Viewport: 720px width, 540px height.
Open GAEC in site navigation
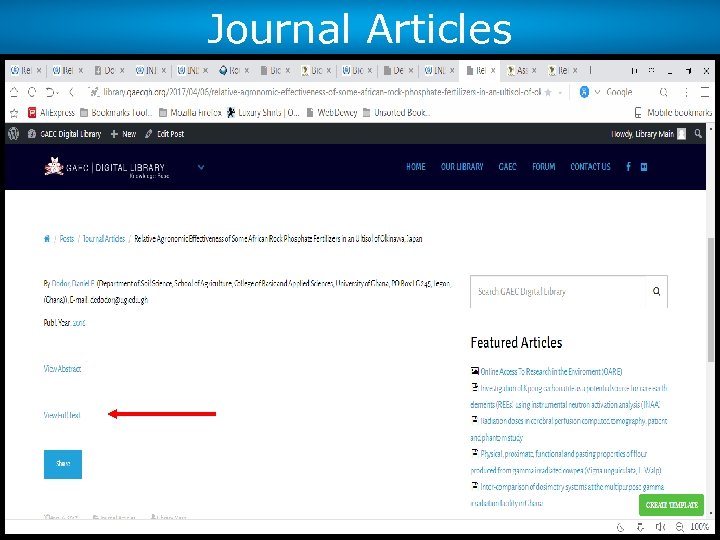point(507,167)
